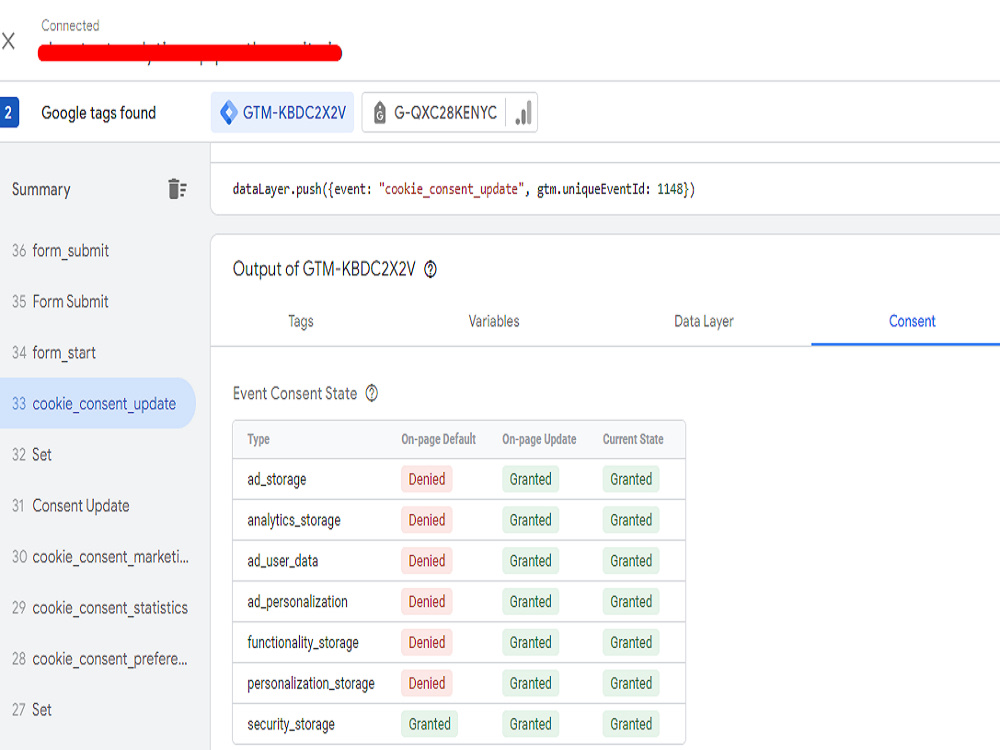Click ad_personalization Current State Granted badge
Viewport: 1000px width, 750px height.
point(631,602)
